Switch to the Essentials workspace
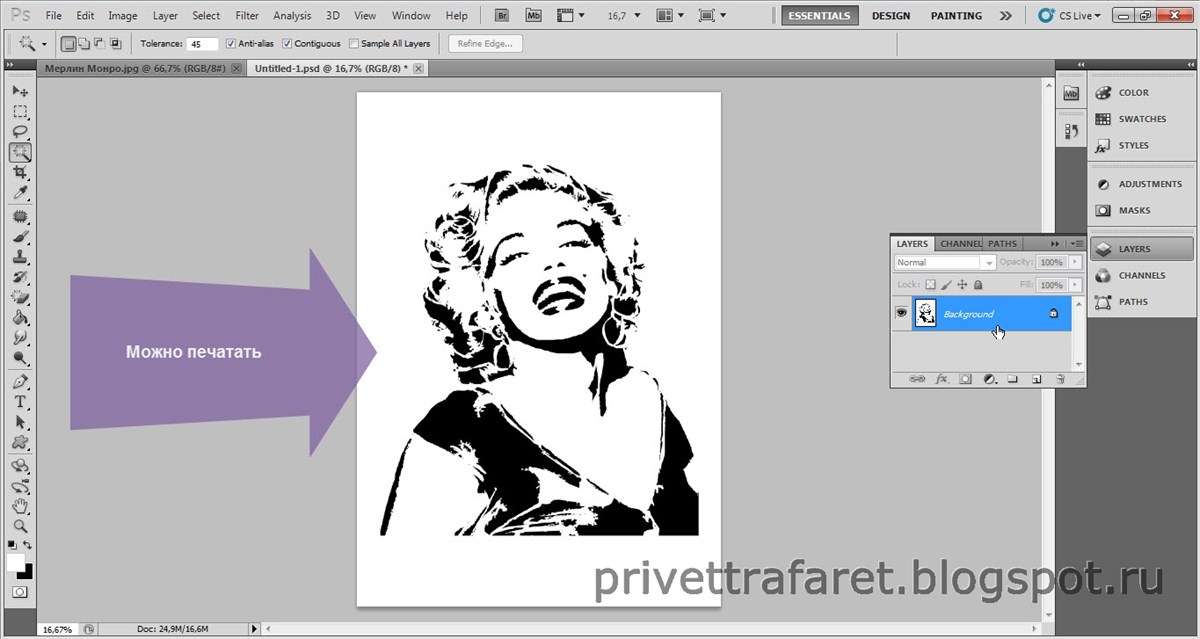The image size is (1200, 639). pyautogui.click(x=820, y=16)
